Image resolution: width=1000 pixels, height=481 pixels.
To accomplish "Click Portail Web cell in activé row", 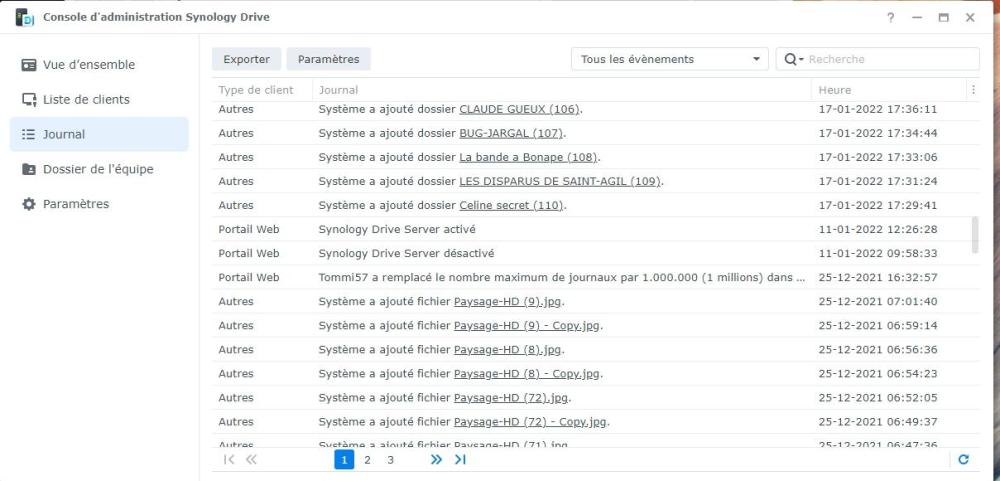I will point(249,229).
